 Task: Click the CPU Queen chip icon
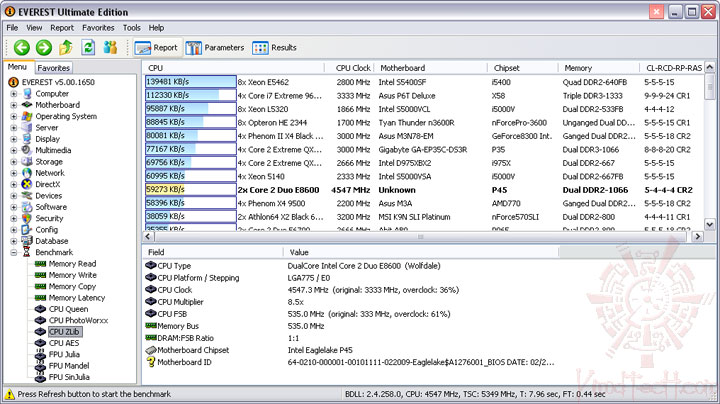pyautogui.click(x=41, y=309)
